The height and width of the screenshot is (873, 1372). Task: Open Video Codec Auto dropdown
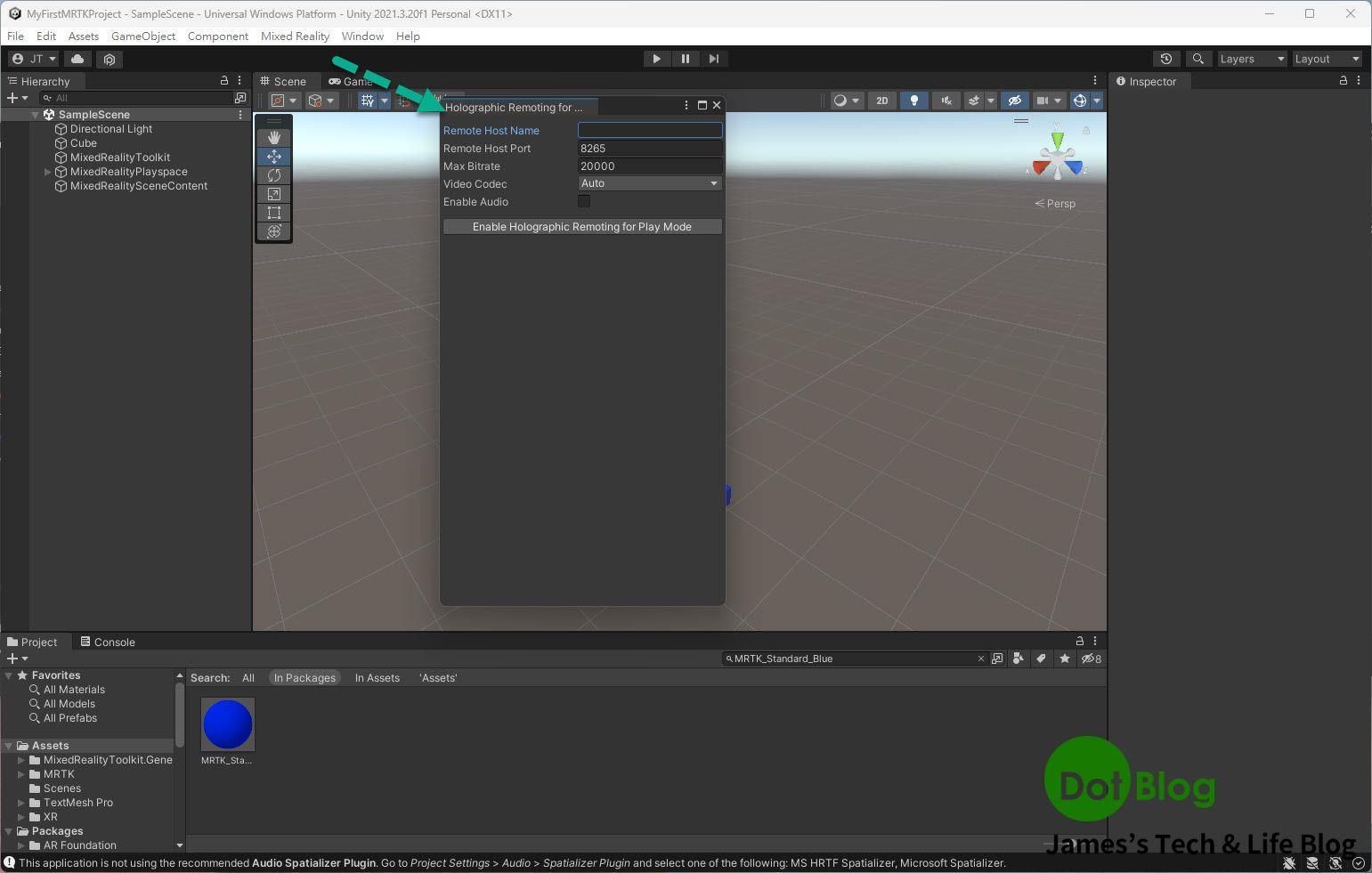[x=650, y=183]
